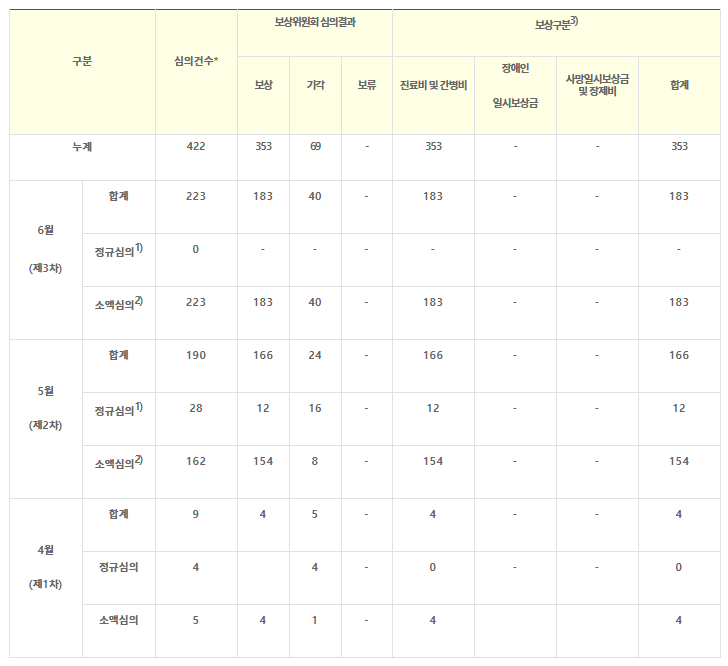Click the 190 value in 5월 합계 row
Screen dimensions: 728x666
pyautogui.click(x=196, y=355)
